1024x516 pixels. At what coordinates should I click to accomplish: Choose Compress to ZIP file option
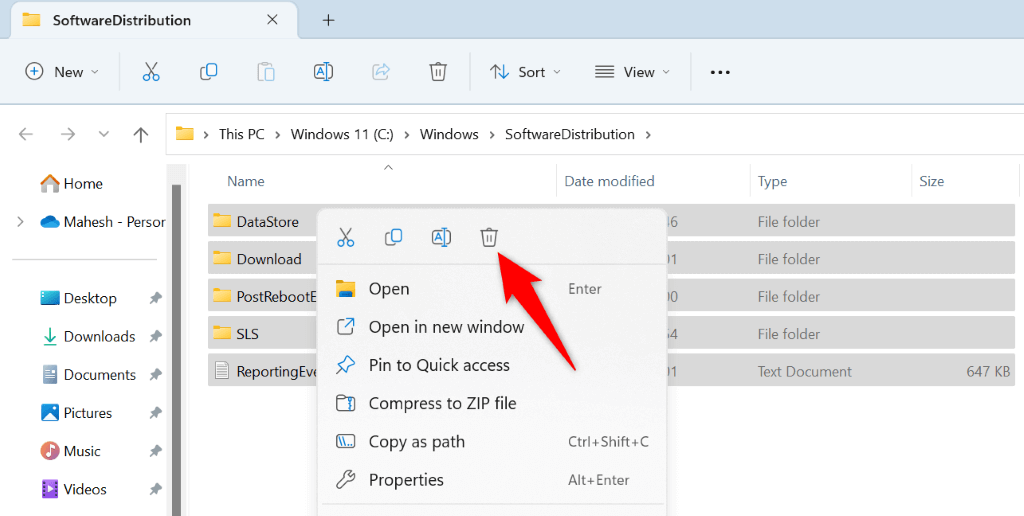pyautogui.click(x=442, y=404)
